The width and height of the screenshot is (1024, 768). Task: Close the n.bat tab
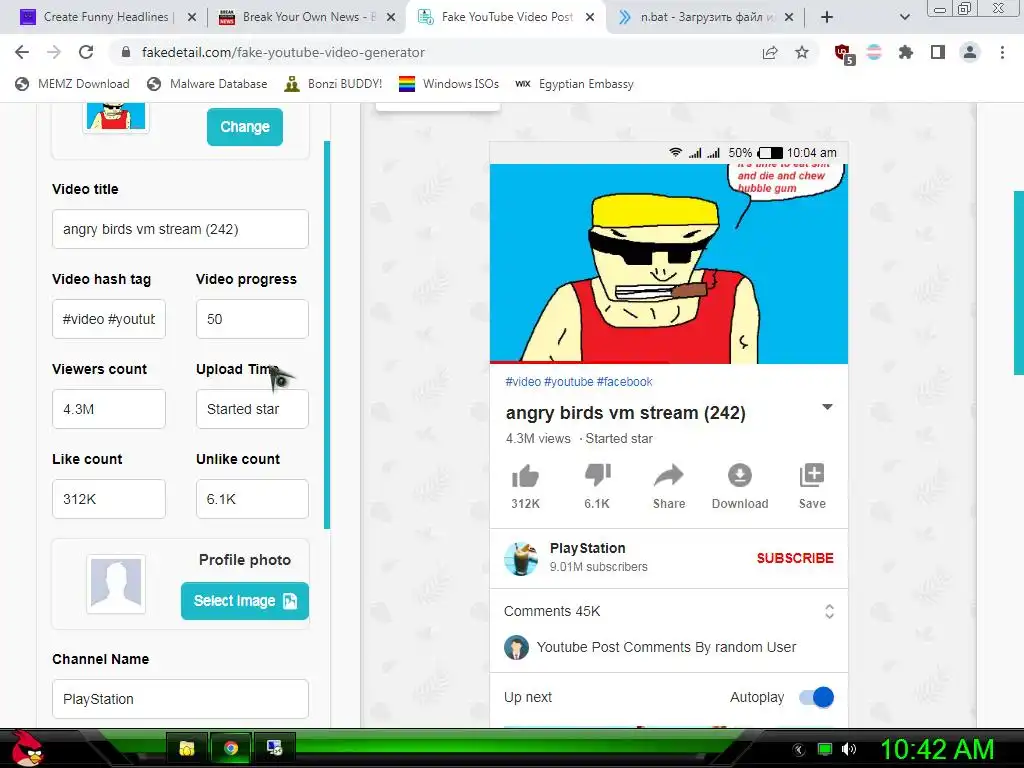(789, 17)
